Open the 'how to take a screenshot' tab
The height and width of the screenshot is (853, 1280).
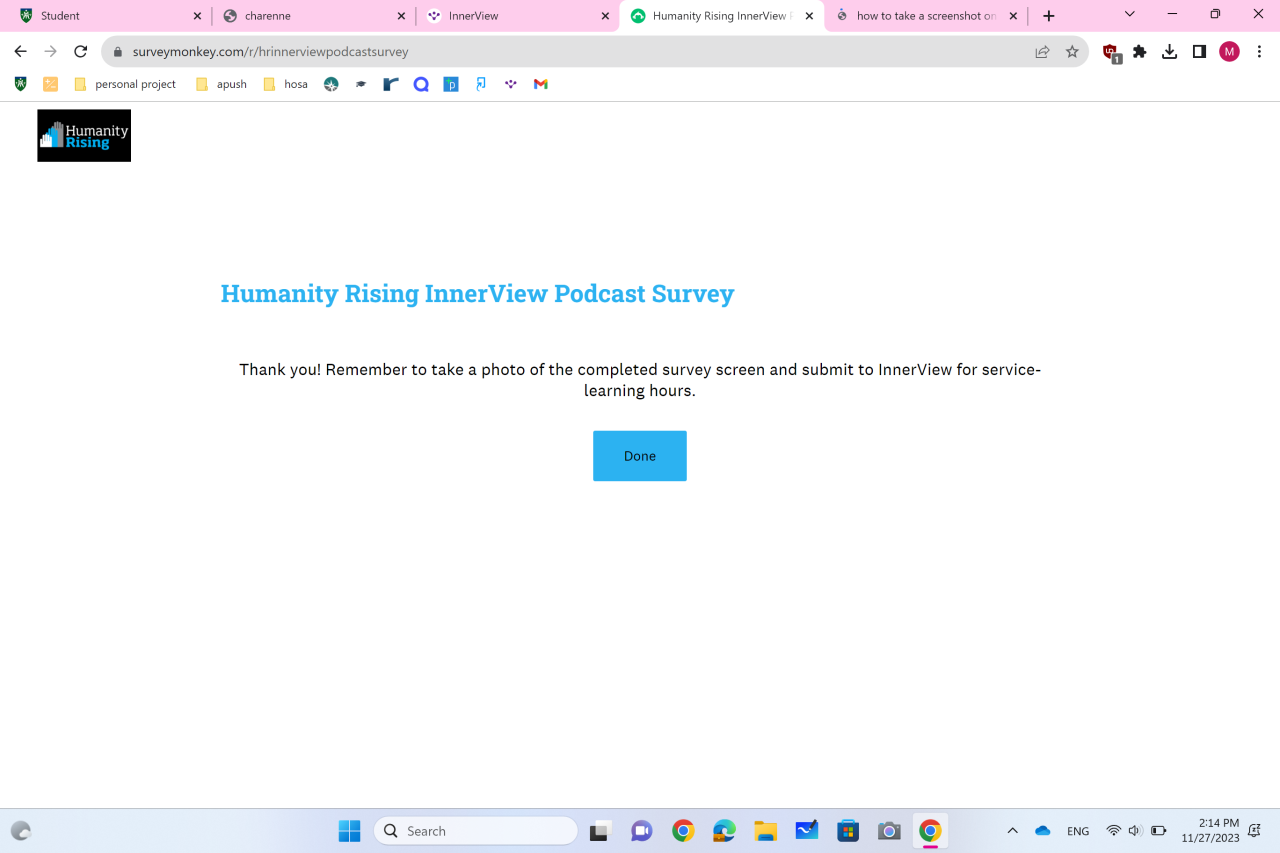click(926, 16)
